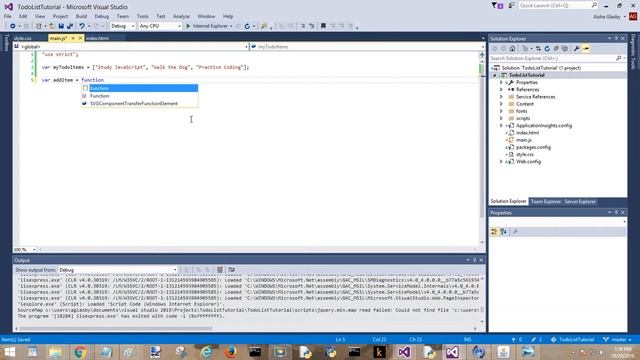Viewport: 640px width, 360px height.
Task: Open Toolbox side tab
Action: coord(6,43)
